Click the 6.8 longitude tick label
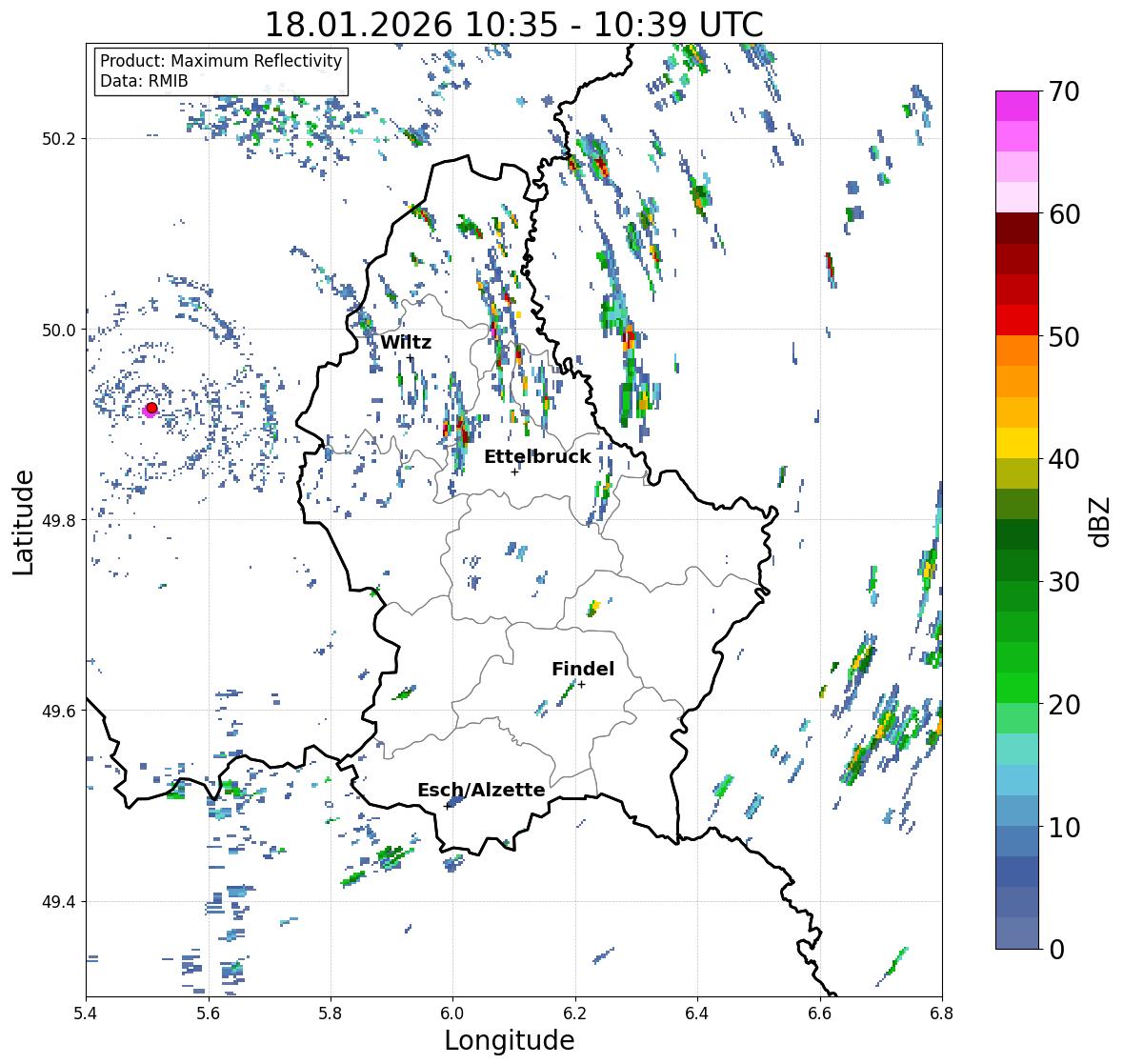1123x1064 pixels. [942, 1014]
